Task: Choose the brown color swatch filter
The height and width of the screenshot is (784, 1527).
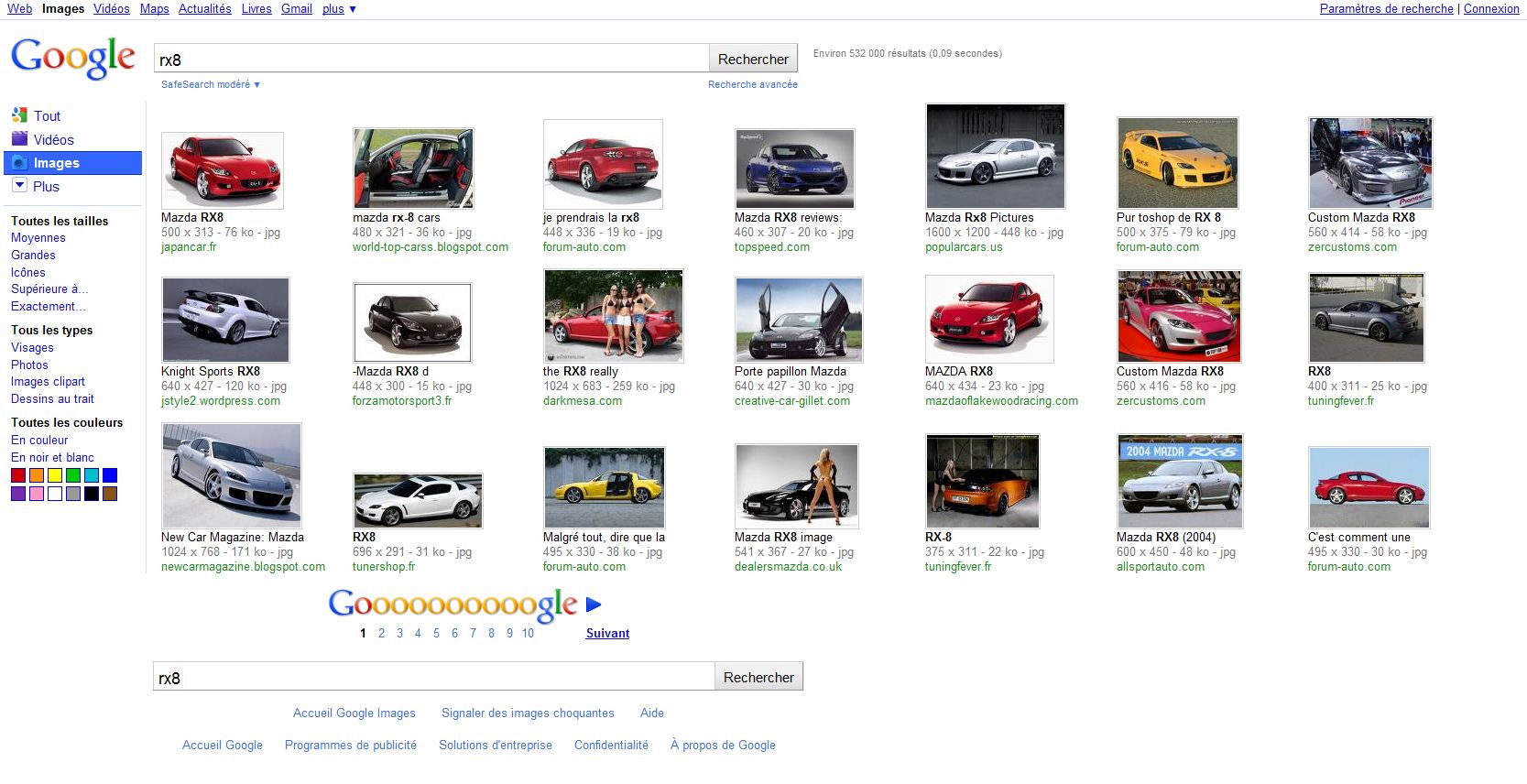Action: click(x=110, y=494)
